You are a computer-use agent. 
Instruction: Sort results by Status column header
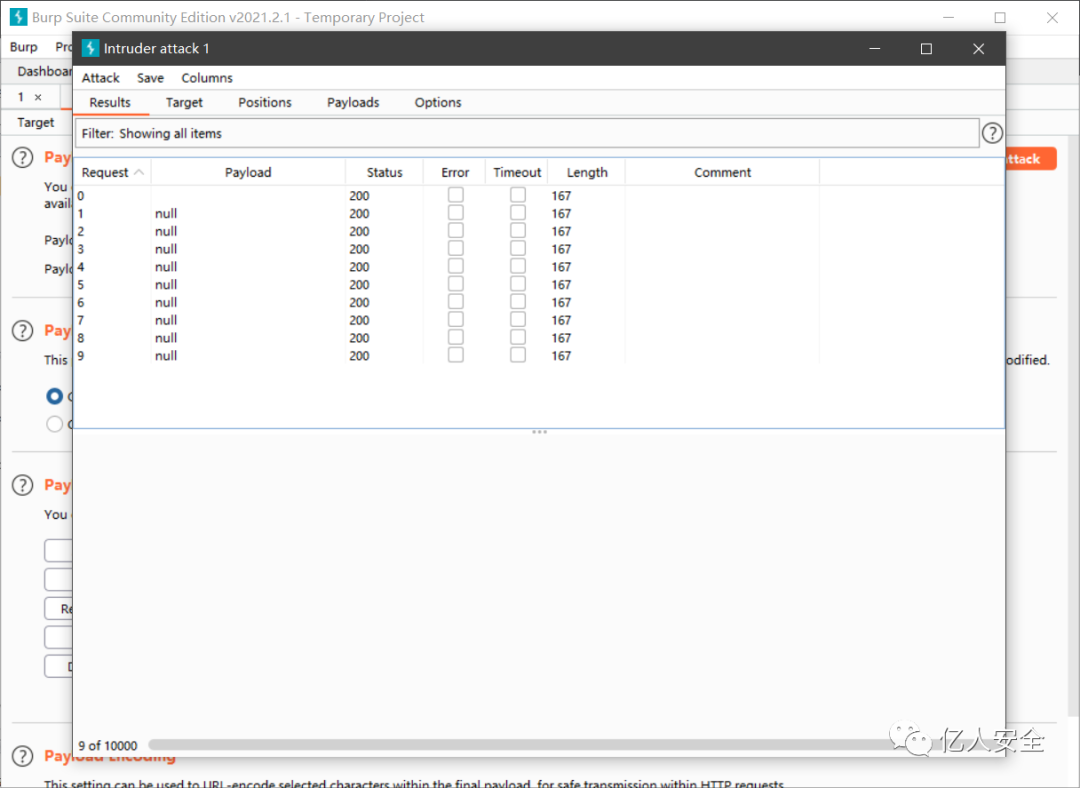(x=384, y=172)
